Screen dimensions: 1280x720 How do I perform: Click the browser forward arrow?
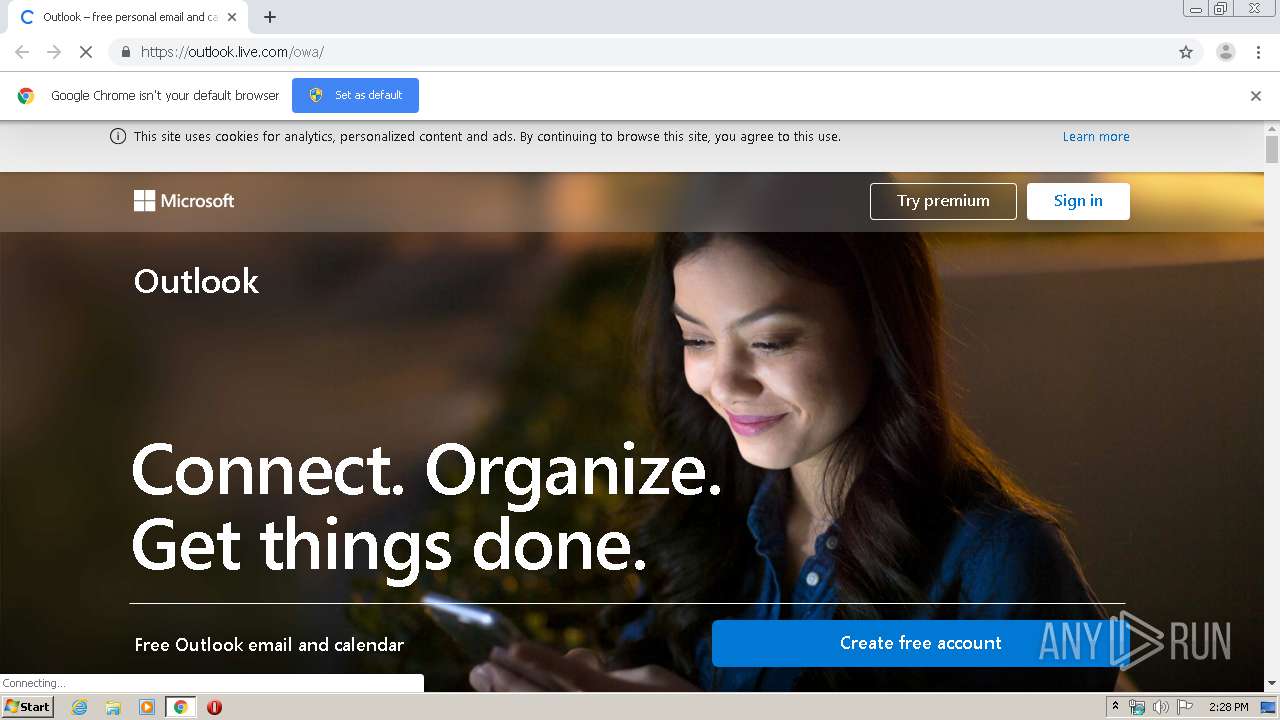(54, 52)
